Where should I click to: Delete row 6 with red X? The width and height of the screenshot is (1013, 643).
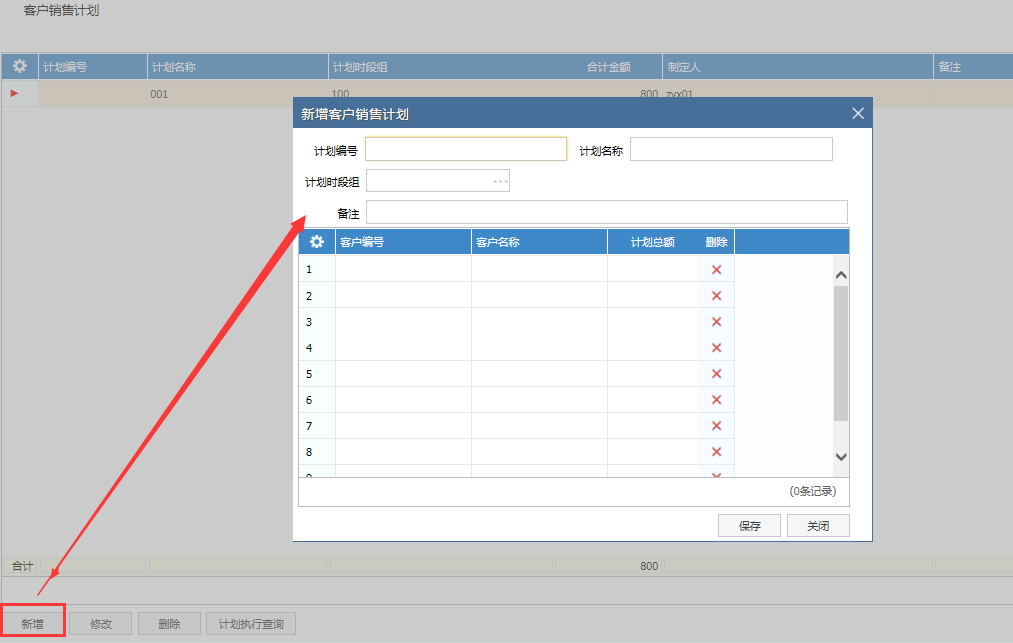click(716, 399)
